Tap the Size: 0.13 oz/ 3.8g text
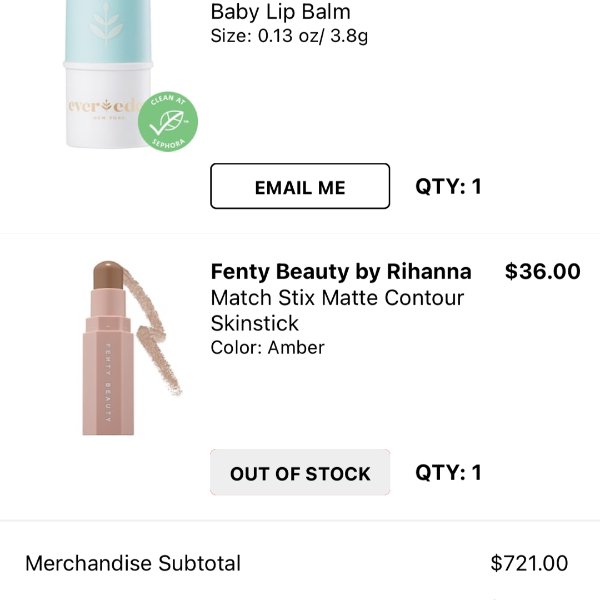This screenshot has width=600, height=600. tap(290, 37)
